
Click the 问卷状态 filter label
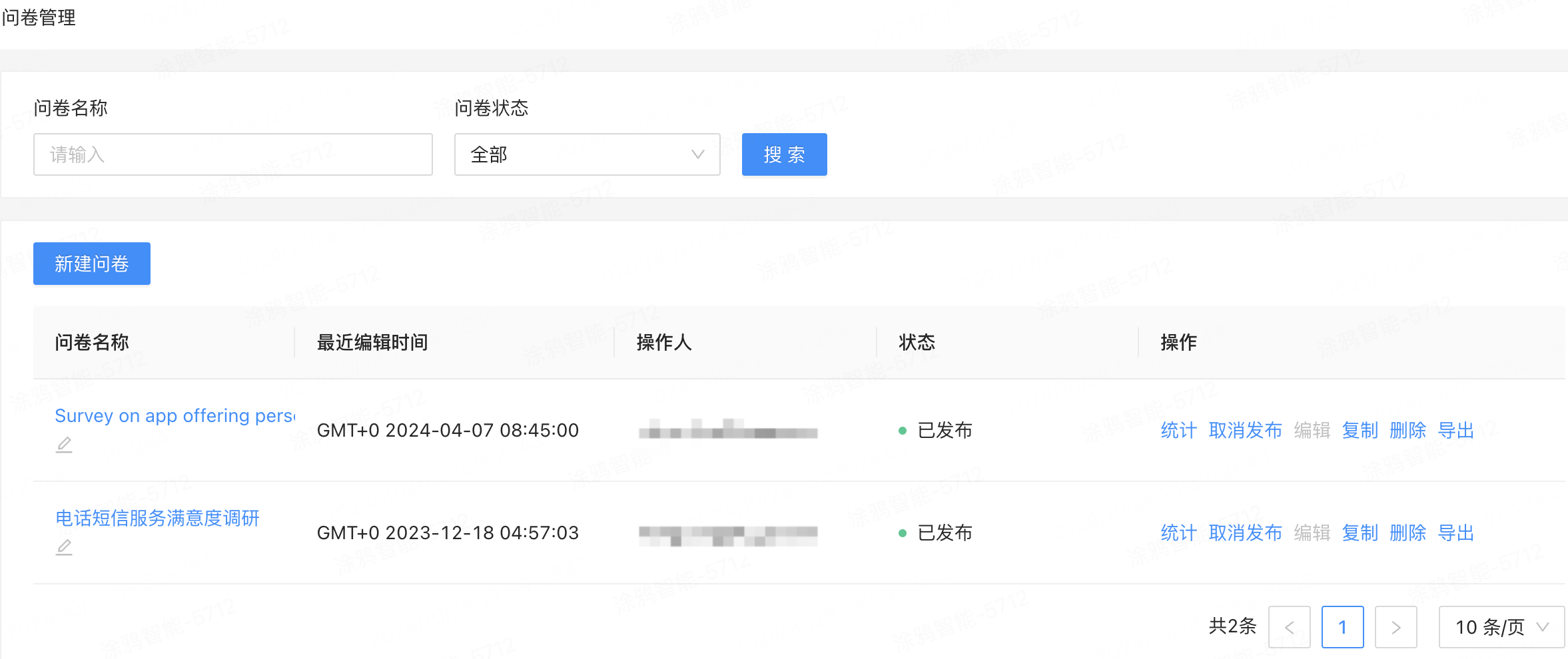(492, 108)
